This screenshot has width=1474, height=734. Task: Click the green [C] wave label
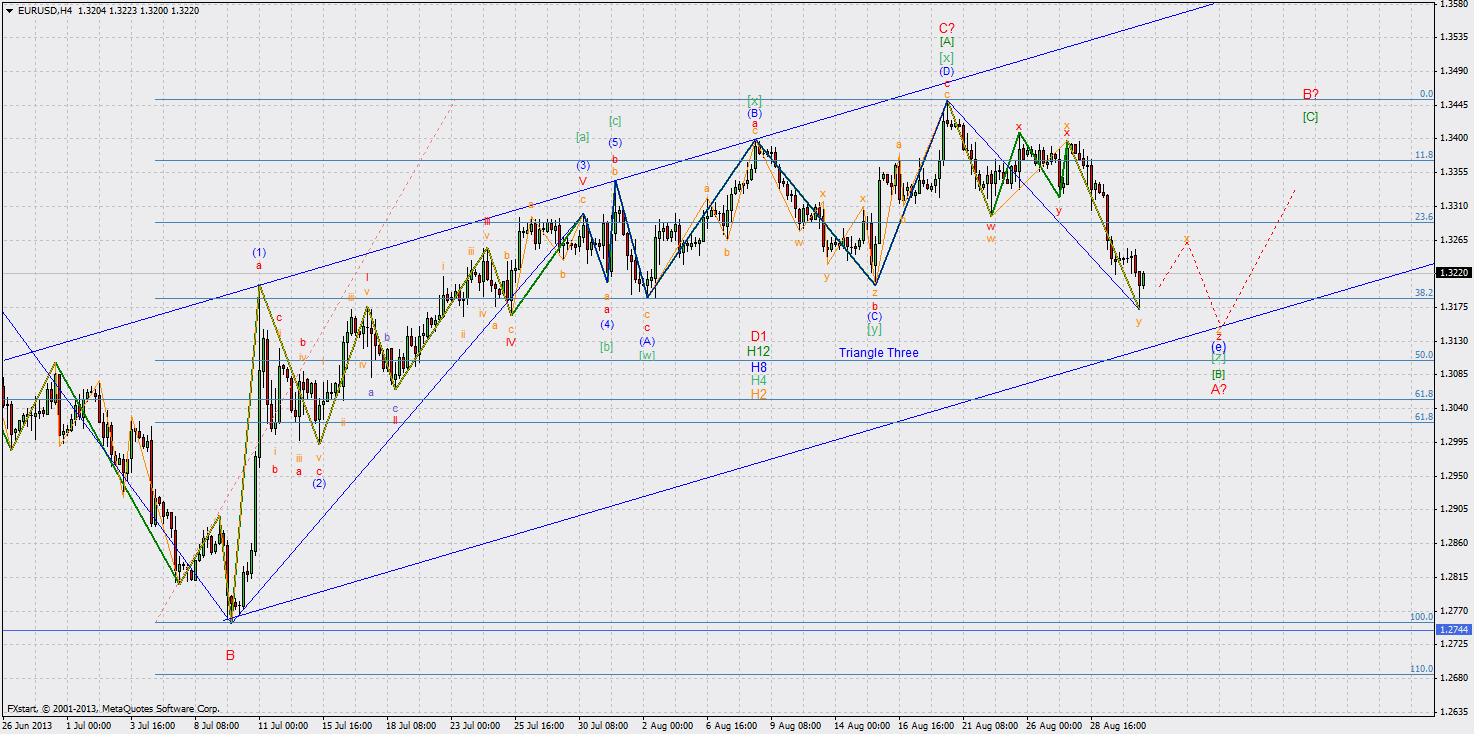(1310, 116)
